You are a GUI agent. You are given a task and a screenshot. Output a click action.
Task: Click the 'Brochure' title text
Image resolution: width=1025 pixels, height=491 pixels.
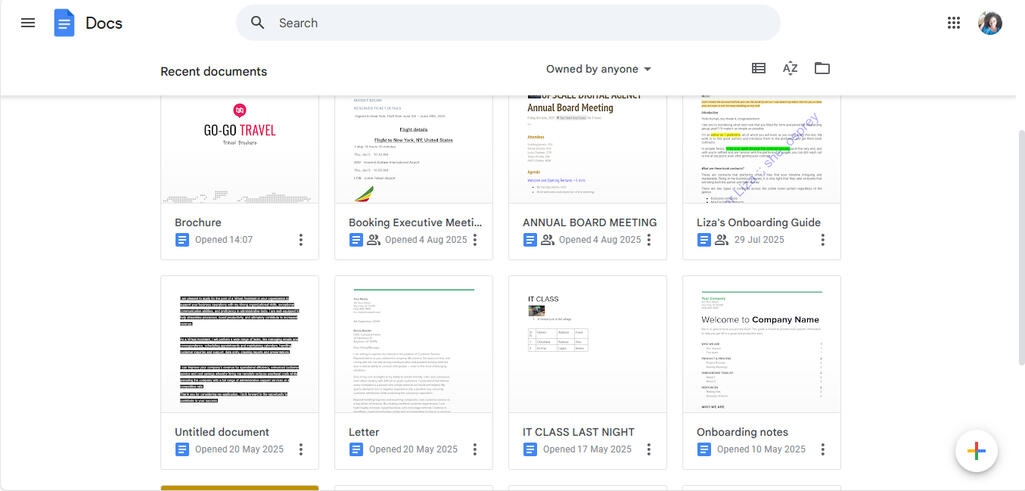pyautogui.click(x=198, y=222)
